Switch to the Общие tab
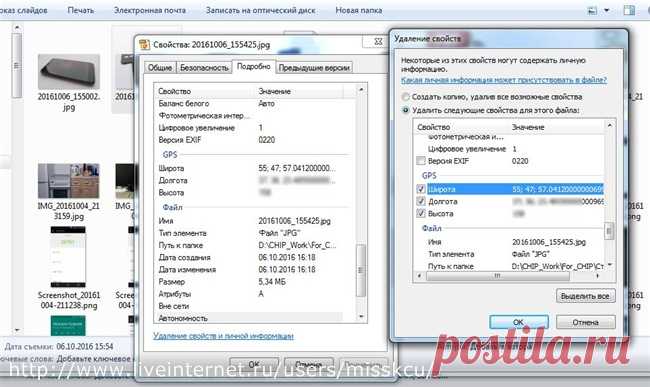 160,68
